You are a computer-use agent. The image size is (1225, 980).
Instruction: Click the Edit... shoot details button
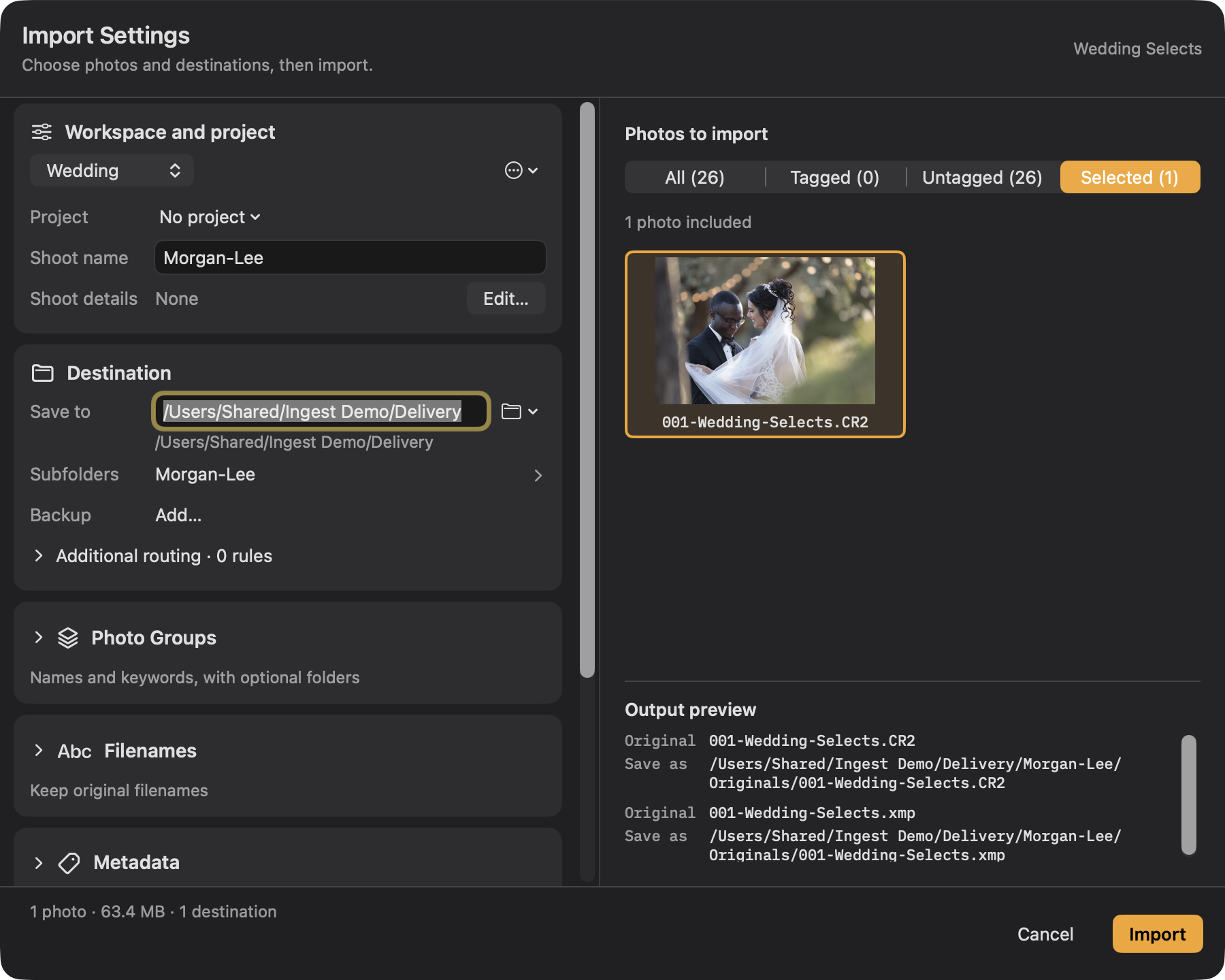[x=506, y=299]
